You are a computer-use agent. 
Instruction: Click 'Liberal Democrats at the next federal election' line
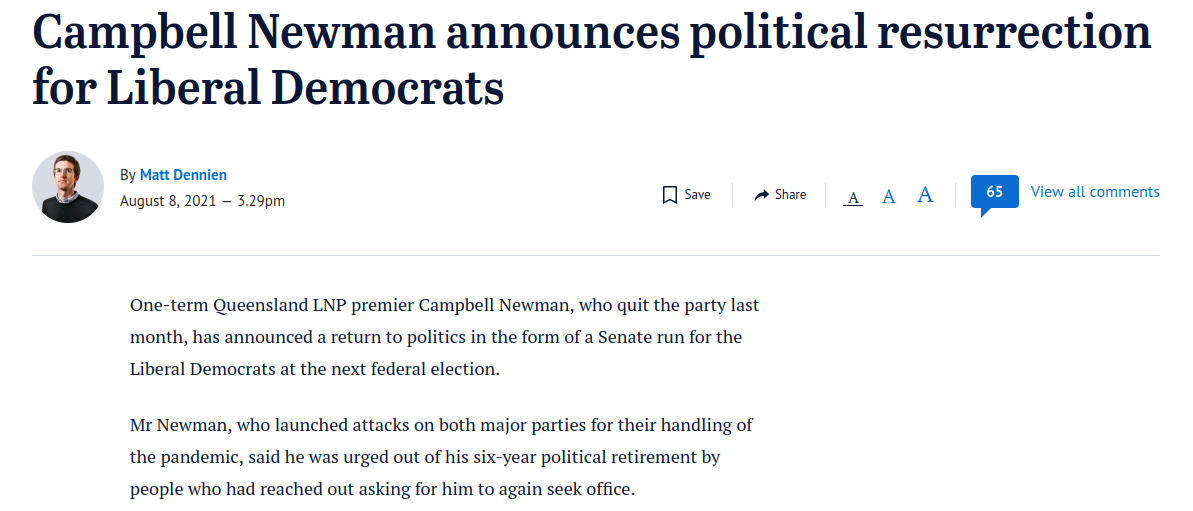[315, 370]
